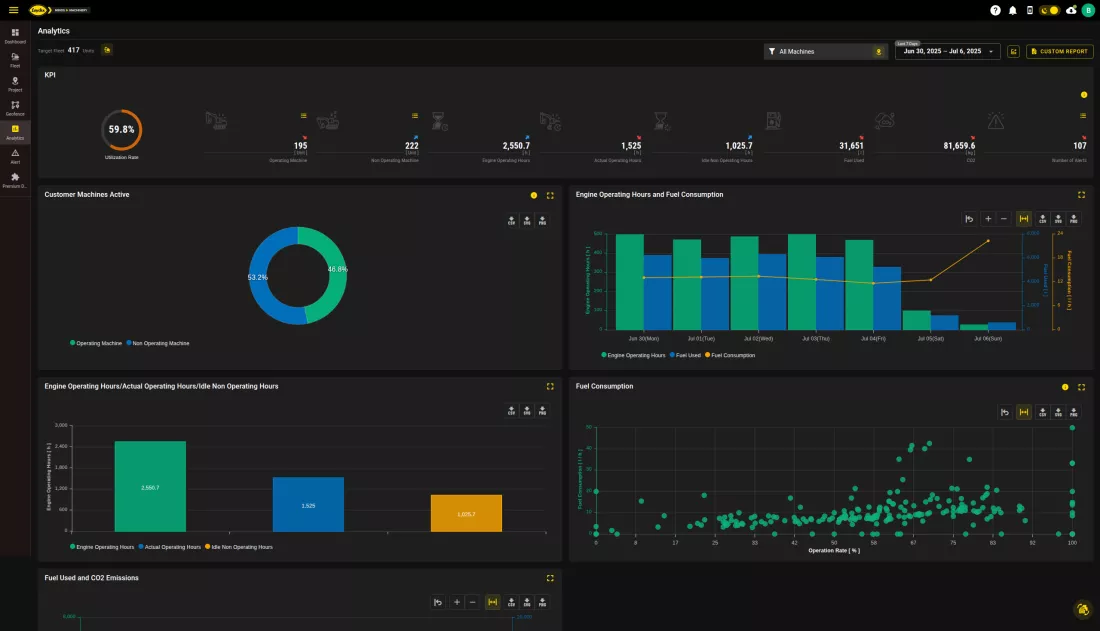Export Fuel Consumption scatter chart as PNG
Screen dimensions: 1100x631
tap(1073, 412)
